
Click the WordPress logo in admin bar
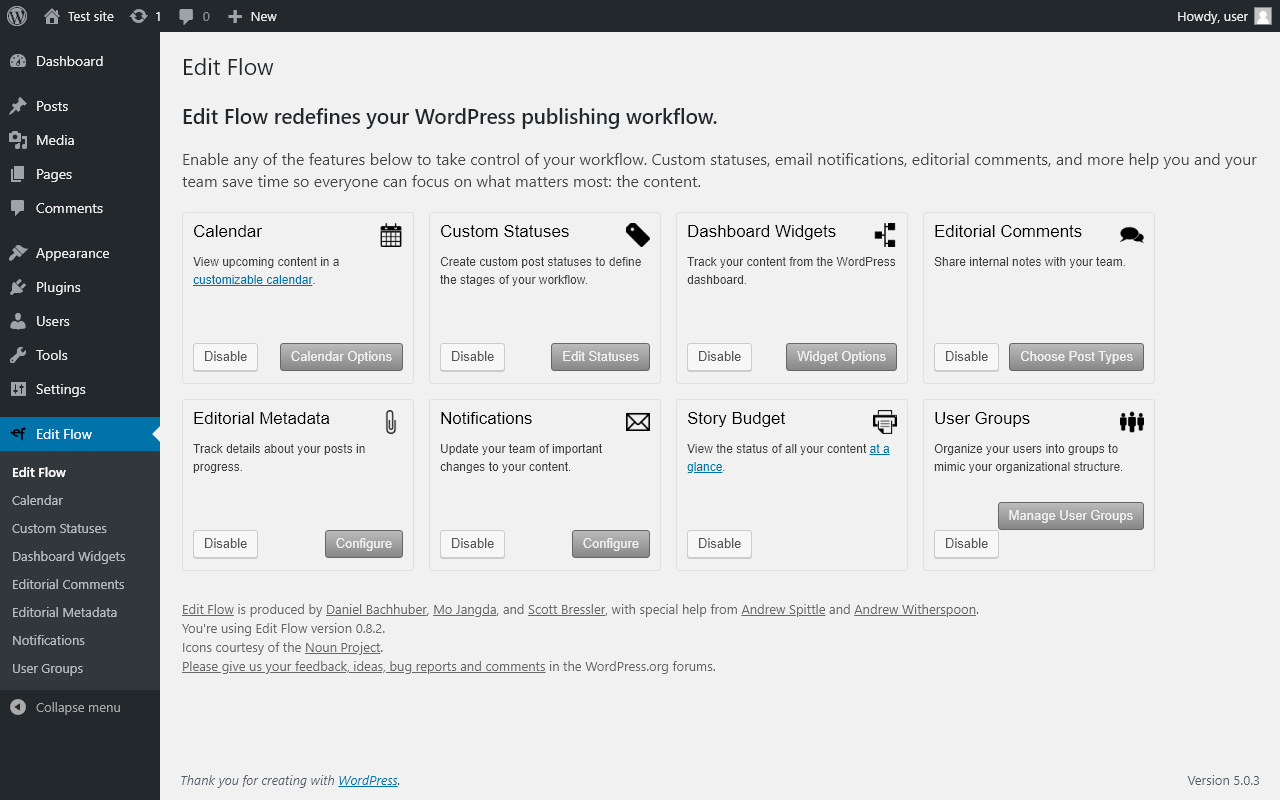point(17,16)
